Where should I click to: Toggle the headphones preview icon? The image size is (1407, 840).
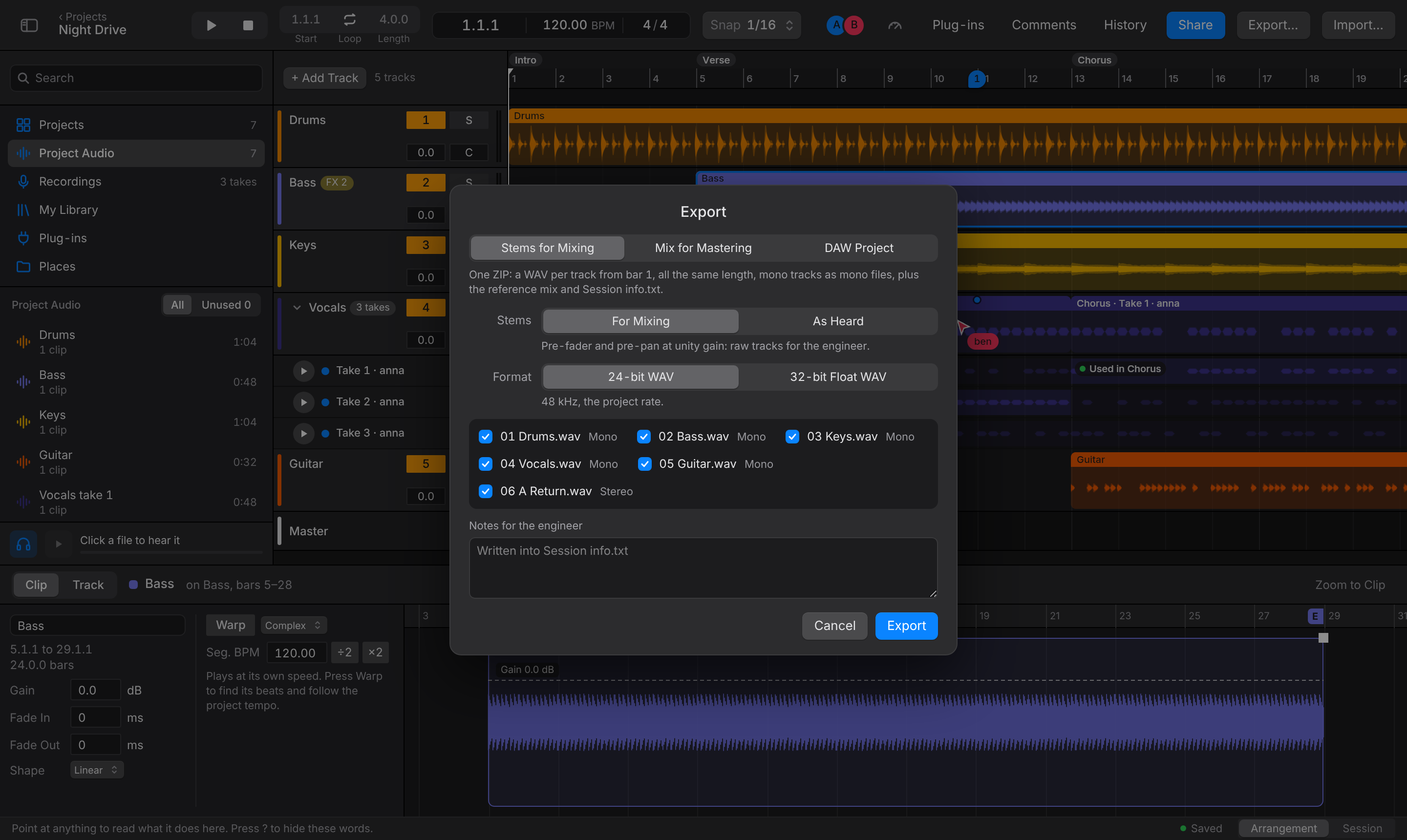click(23, 544)
